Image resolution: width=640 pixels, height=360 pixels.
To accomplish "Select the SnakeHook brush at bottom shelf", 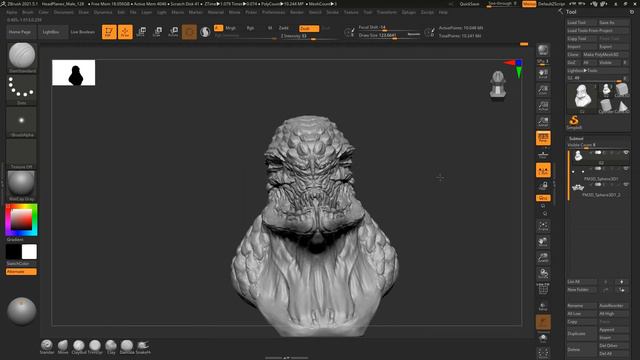I will [143, 347].
